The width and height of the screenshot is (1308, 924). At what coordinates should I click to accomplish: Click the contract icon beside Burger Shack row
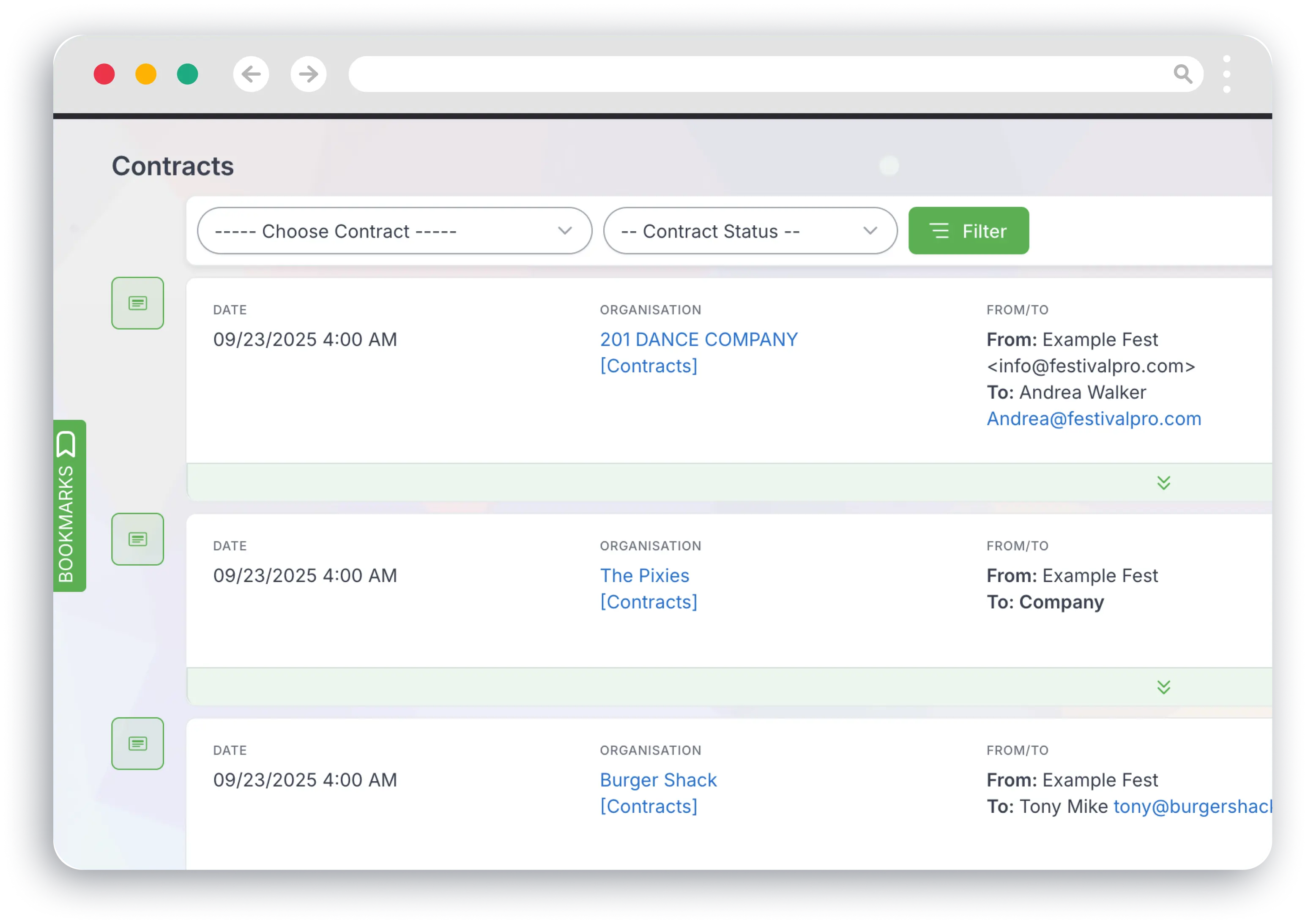[x=137, y=744]
